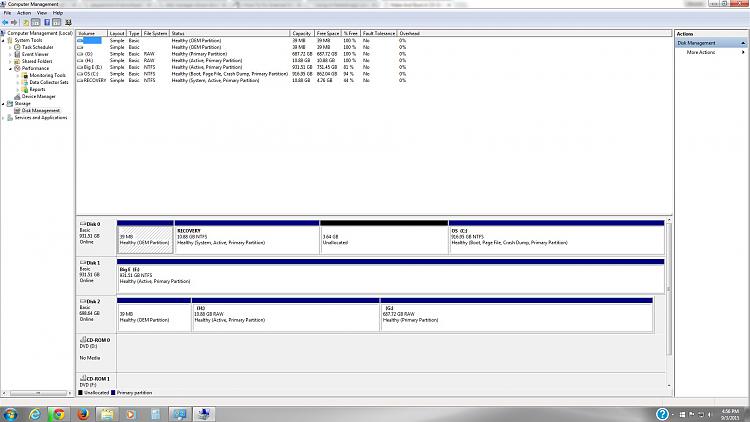
Task: Expand the Monitoring Tools node
Action: [18, 76]
